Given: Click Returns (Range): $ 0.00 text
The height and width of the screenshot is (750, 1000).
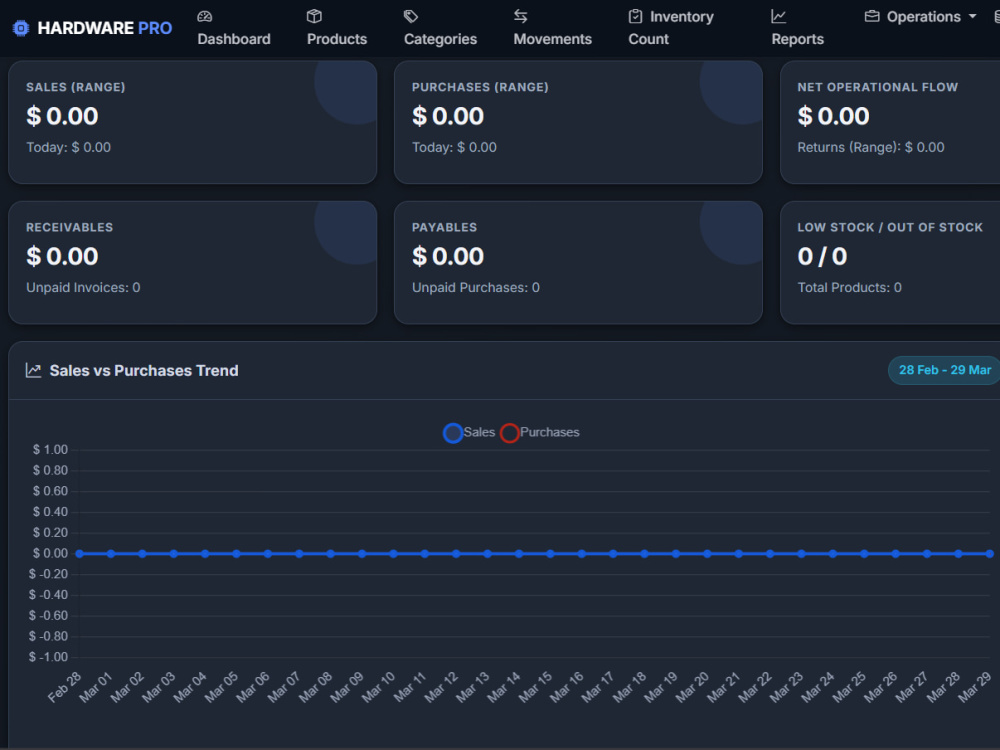Looking at the screenshot, I should coord(871,147).
